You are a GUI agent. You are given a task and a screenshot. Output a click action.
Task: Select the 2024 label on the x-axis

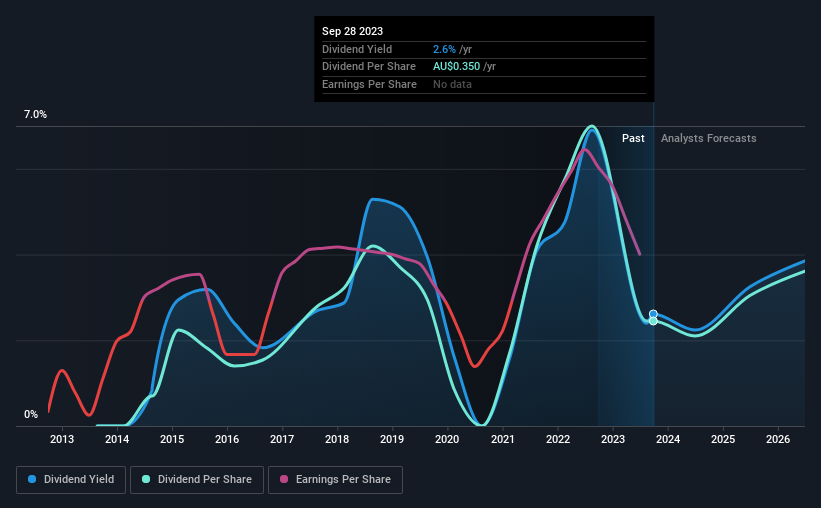(668, 439)
